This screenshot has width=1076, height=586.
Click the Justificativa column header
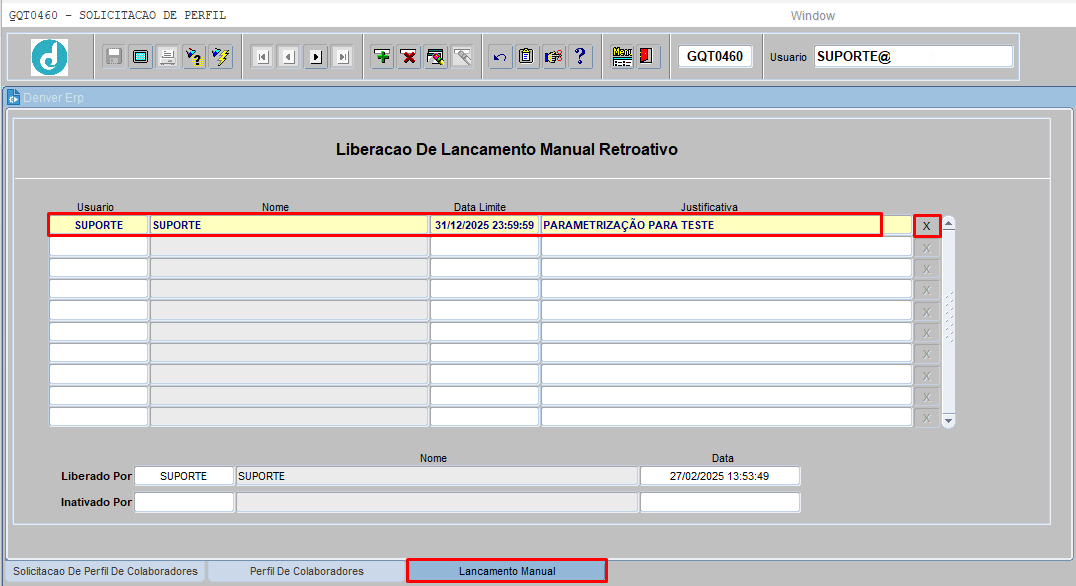coord(709,207)
